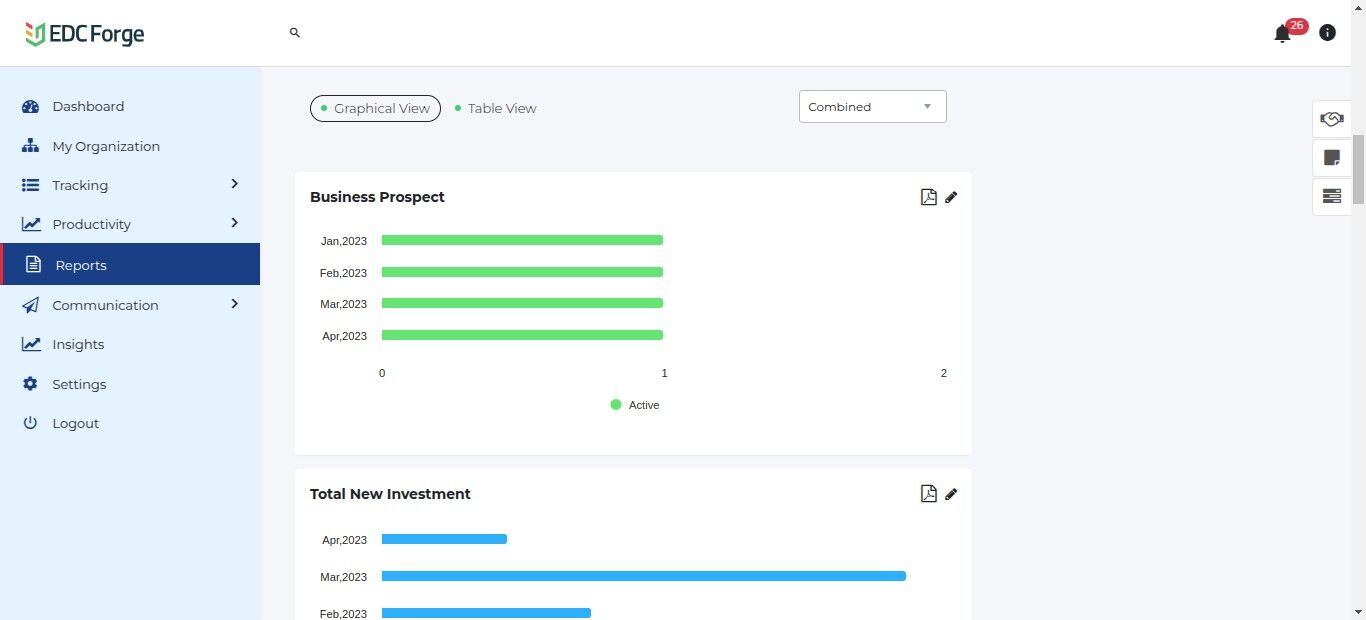The width and height of the screenshot is (1366, 620).
Task: Open the info icon in header
Action: [1327, 33]
